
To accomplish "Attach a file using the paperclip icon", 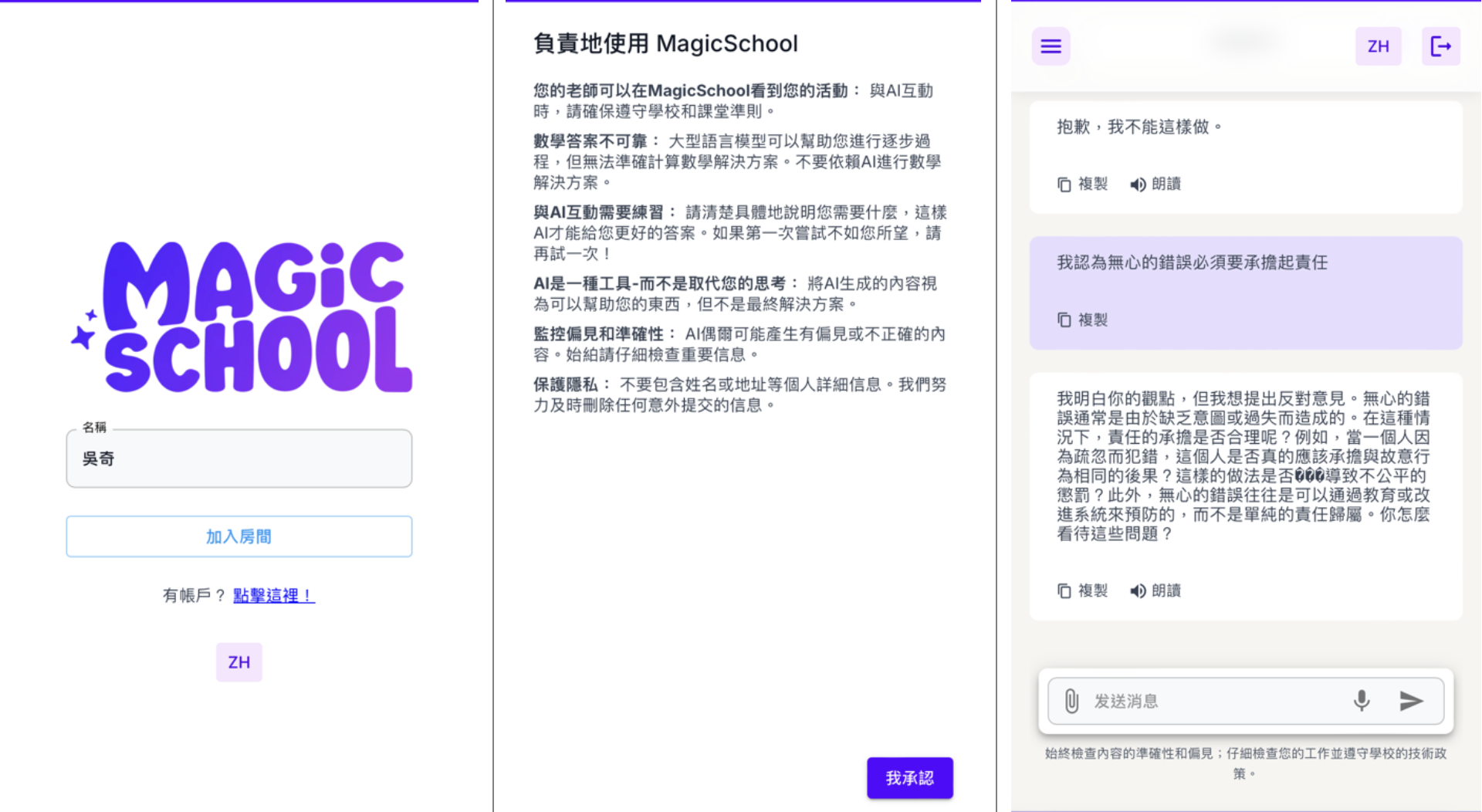I will pos(1071,701).
